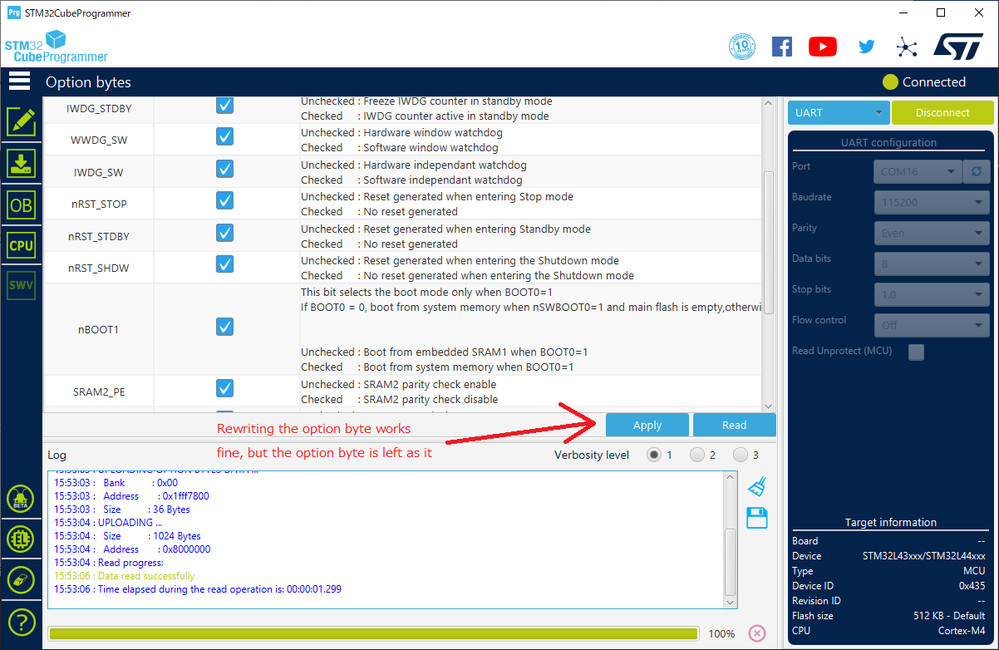This screenshot has height=650, width=999.
Task: Click the option bytes scroll up arrow
Action: 768,103
